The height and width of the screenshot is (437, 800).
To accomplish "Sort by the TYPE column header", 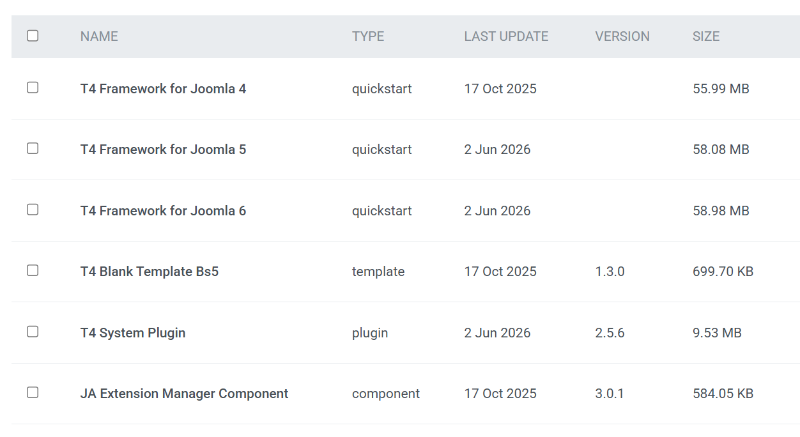I will pos(368,36).
